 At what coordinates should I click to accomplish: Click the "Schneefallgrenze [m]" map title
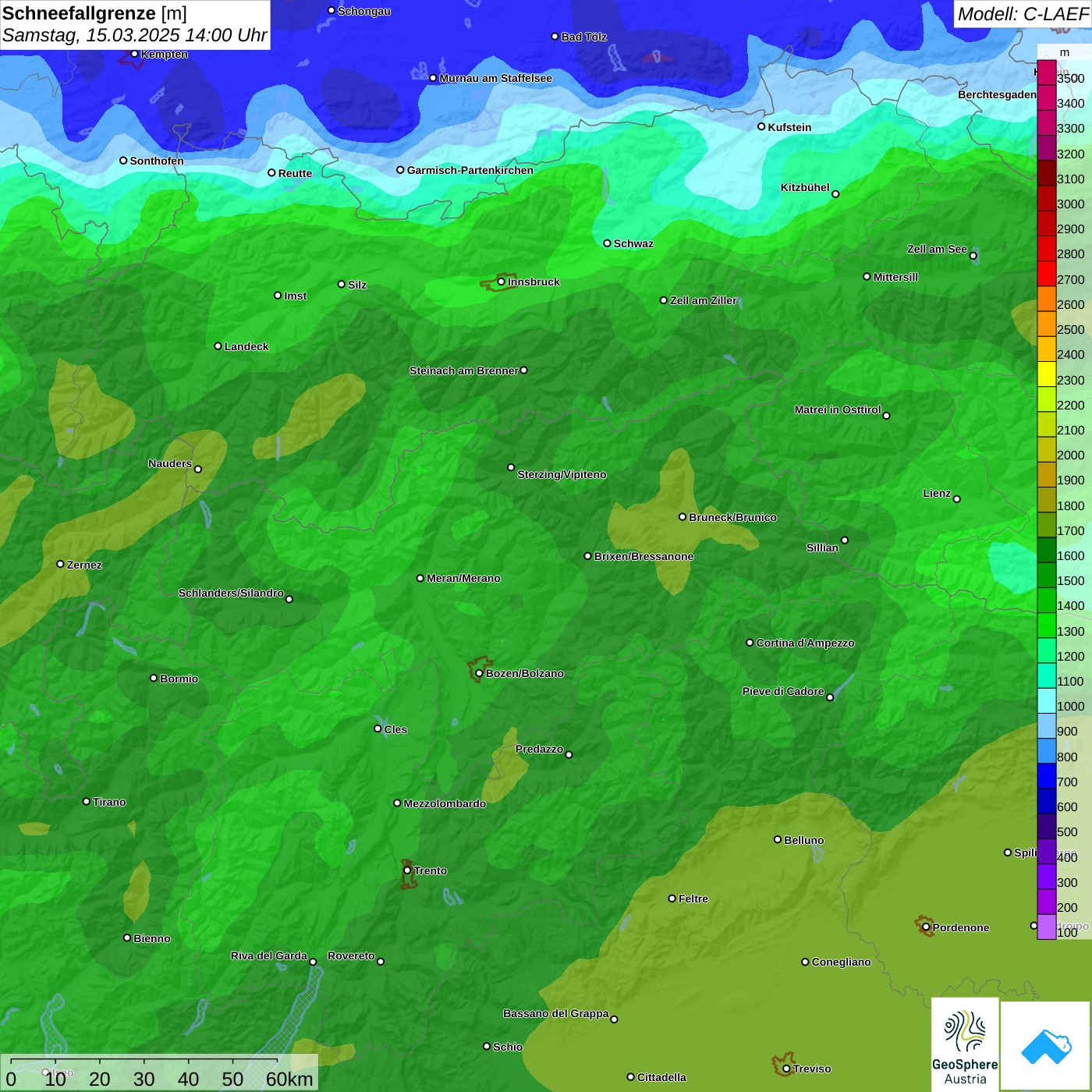tap(94, 13)
